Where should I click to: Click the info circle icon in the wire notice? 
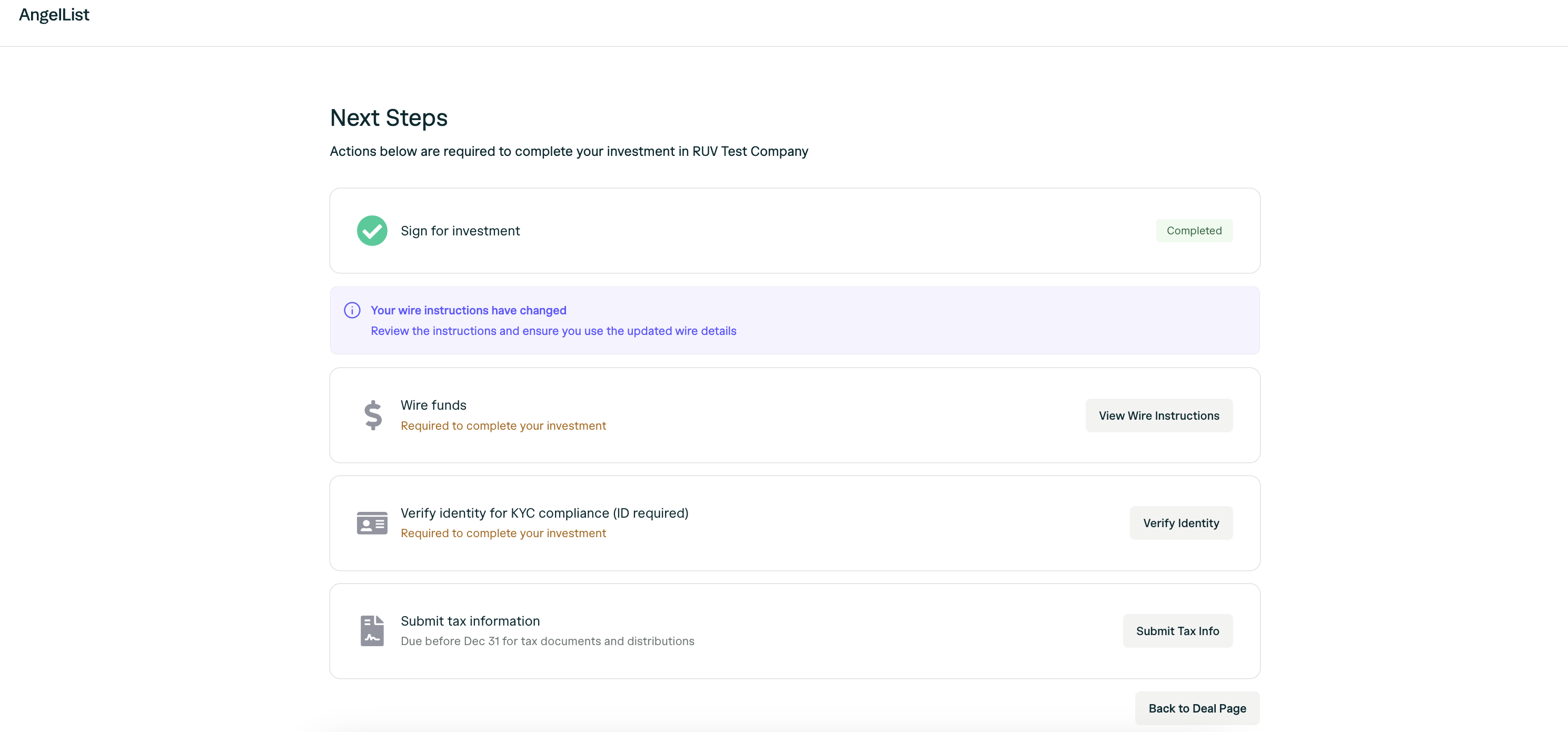click(352, 310)
